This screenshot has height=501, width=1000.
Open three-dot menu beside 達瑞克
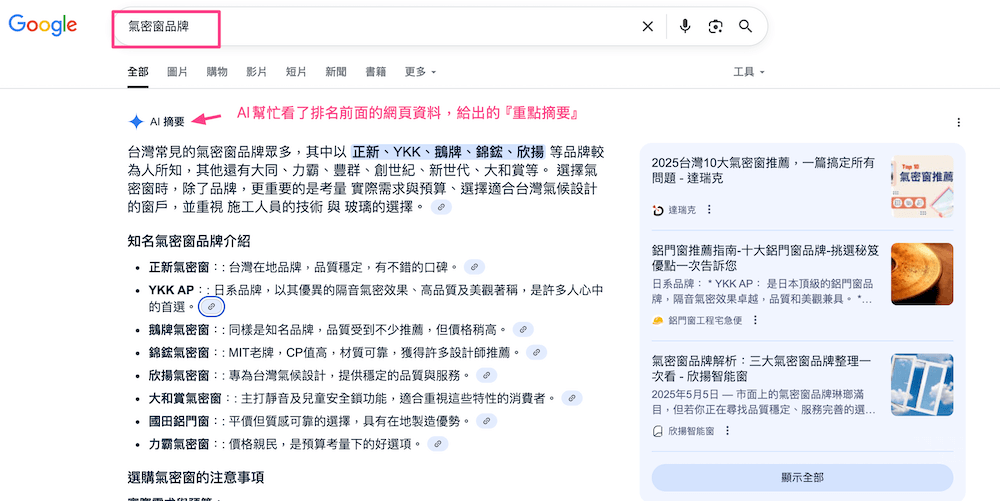[x=709, y=210]
